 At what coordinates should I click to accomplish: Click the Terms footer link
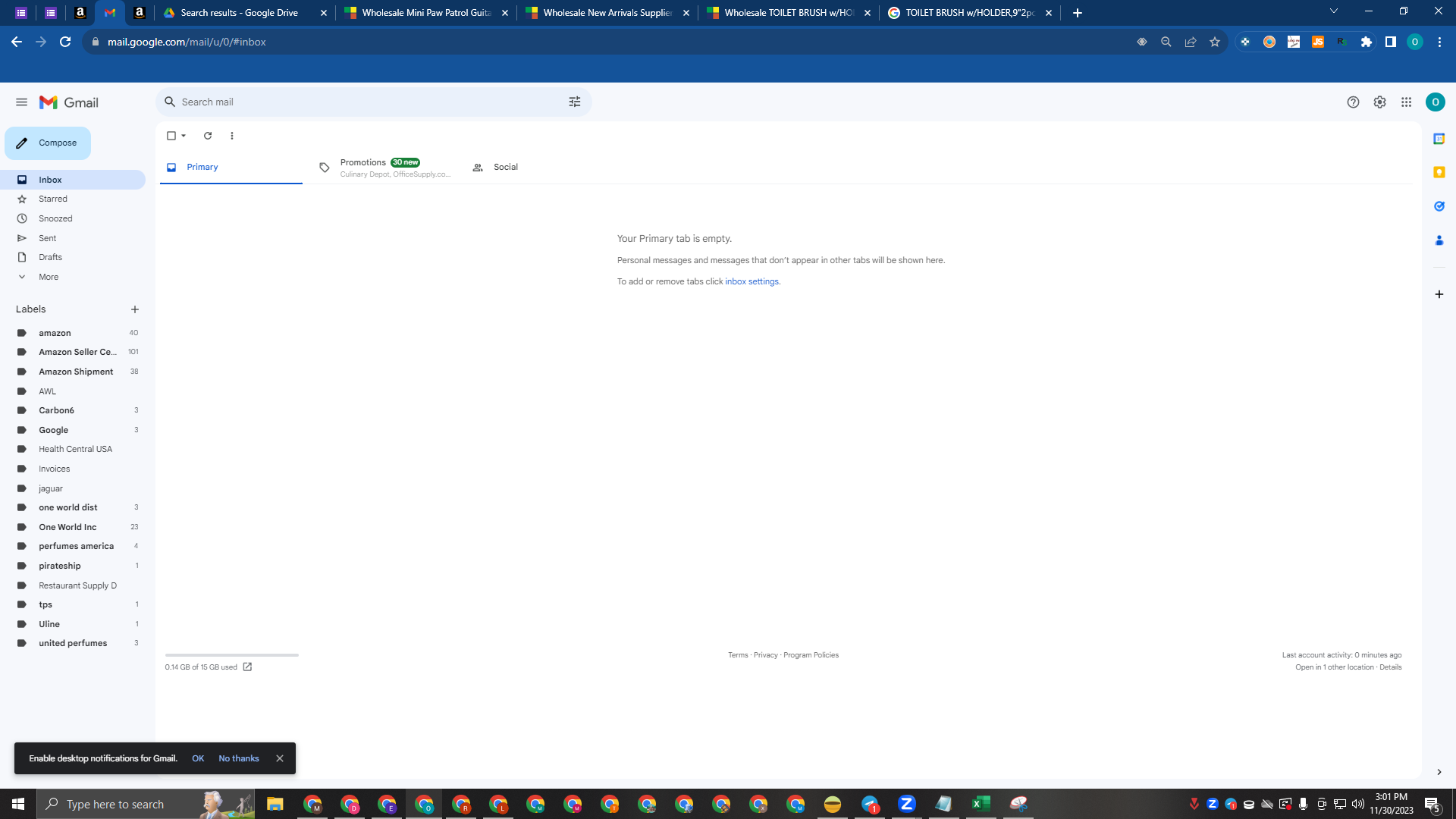click(x=738, y=655)
